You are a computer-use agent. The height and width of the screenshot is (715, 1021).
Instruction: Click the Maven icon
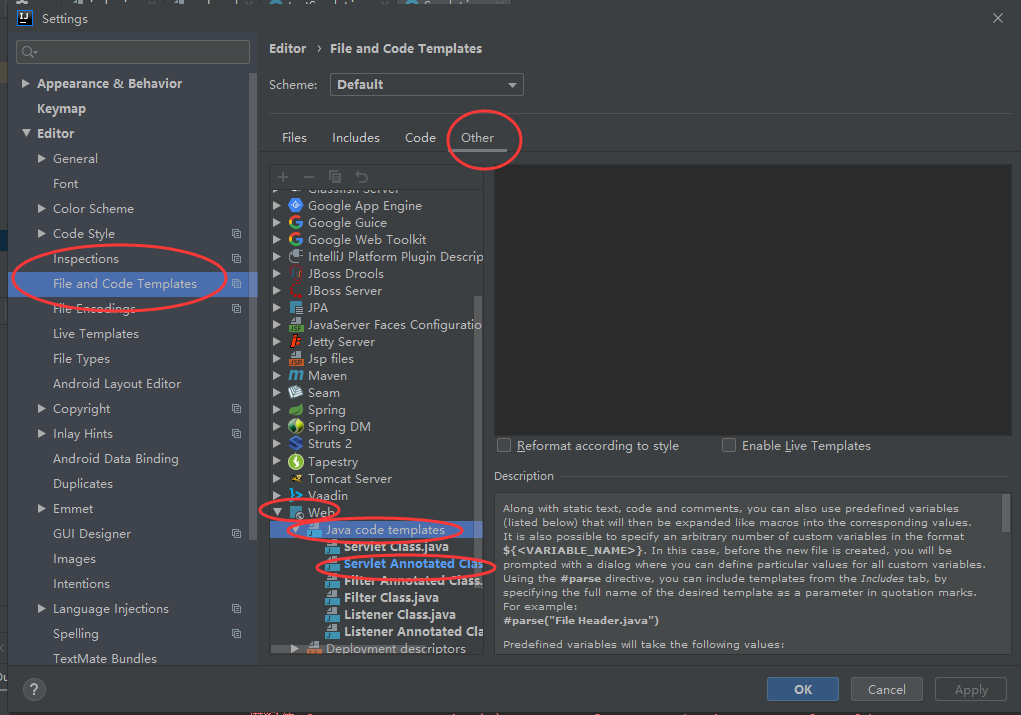coord(296,375)
